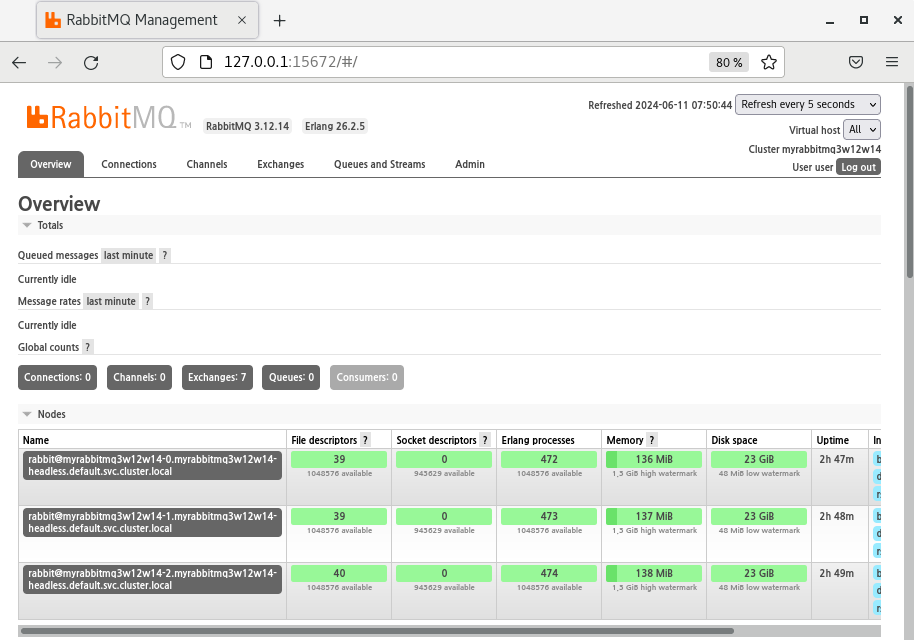Click the 473 Erlang processes value

(549, 516)
